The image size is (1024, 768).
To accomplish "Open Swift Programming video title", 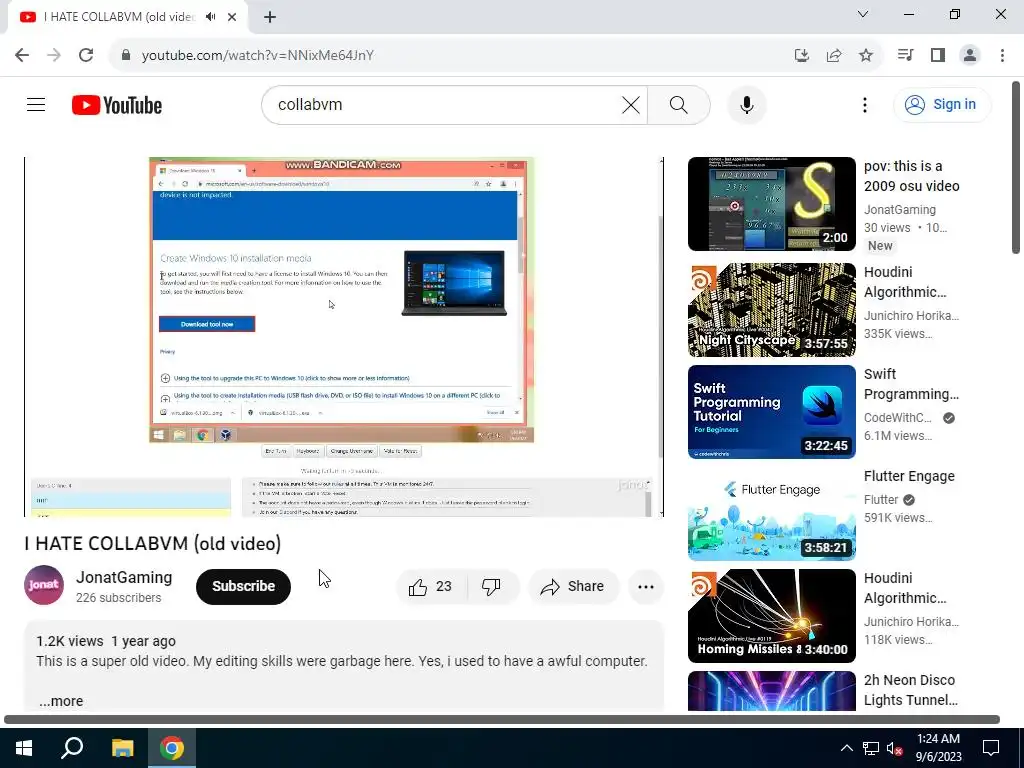I will click(911, 384).
